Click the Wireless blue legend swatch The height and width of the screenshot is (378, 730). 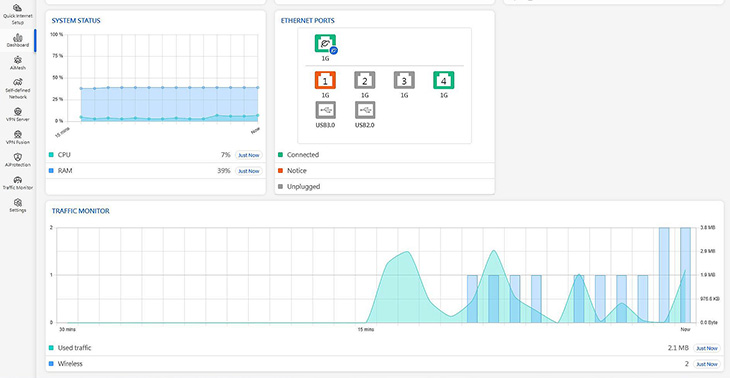pyautogui.click(x=51, y=364)
